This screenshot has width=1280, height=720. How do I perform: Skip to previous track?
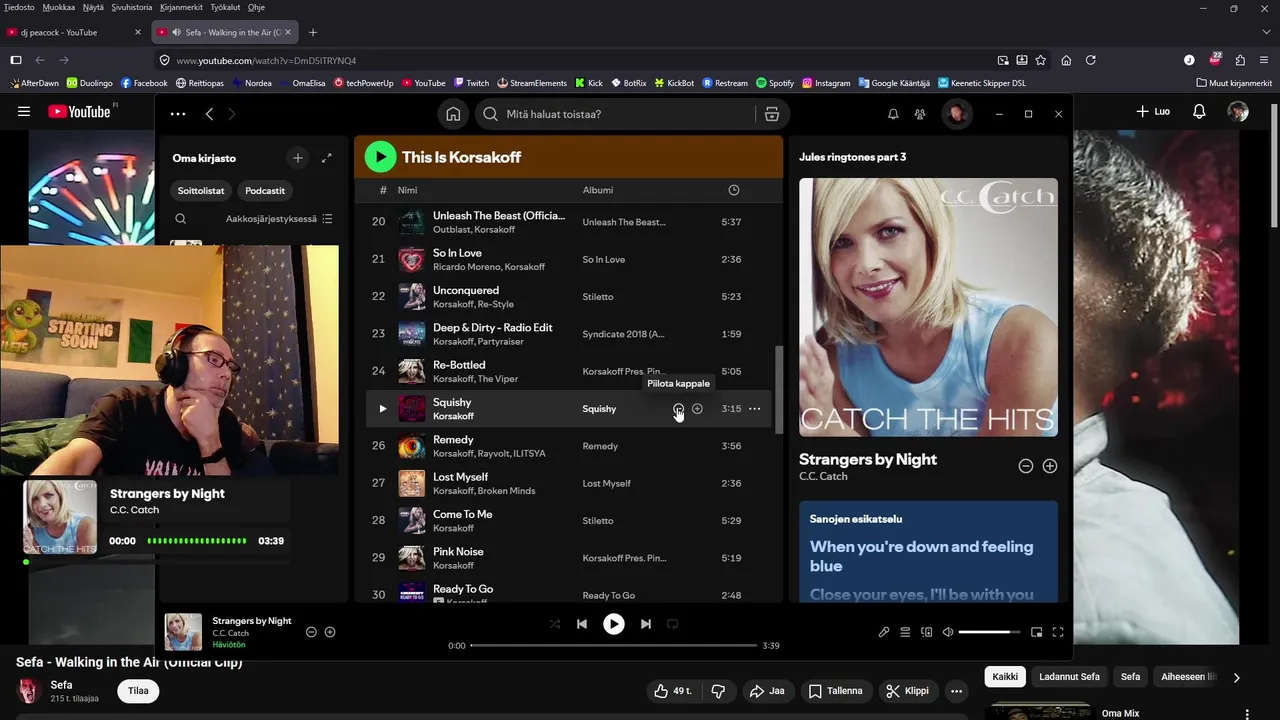[582, 624]
